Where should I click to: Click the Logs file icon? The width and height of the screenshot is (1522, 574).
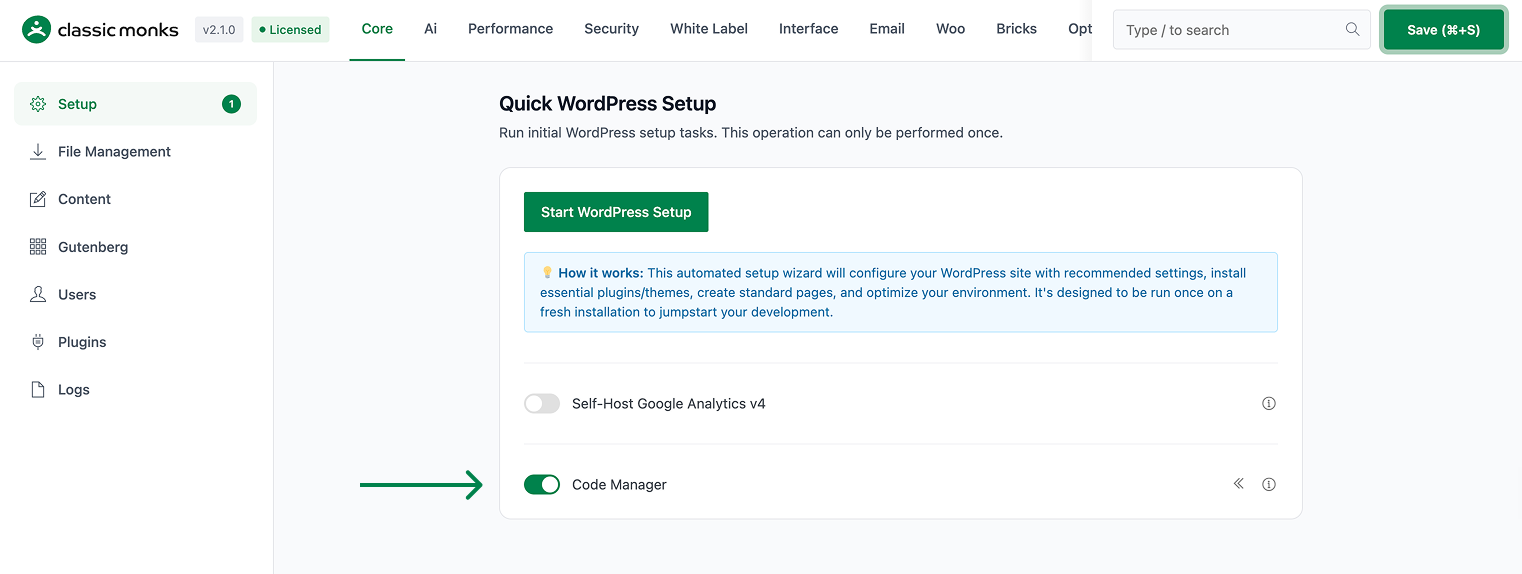(x=38, y=390)
